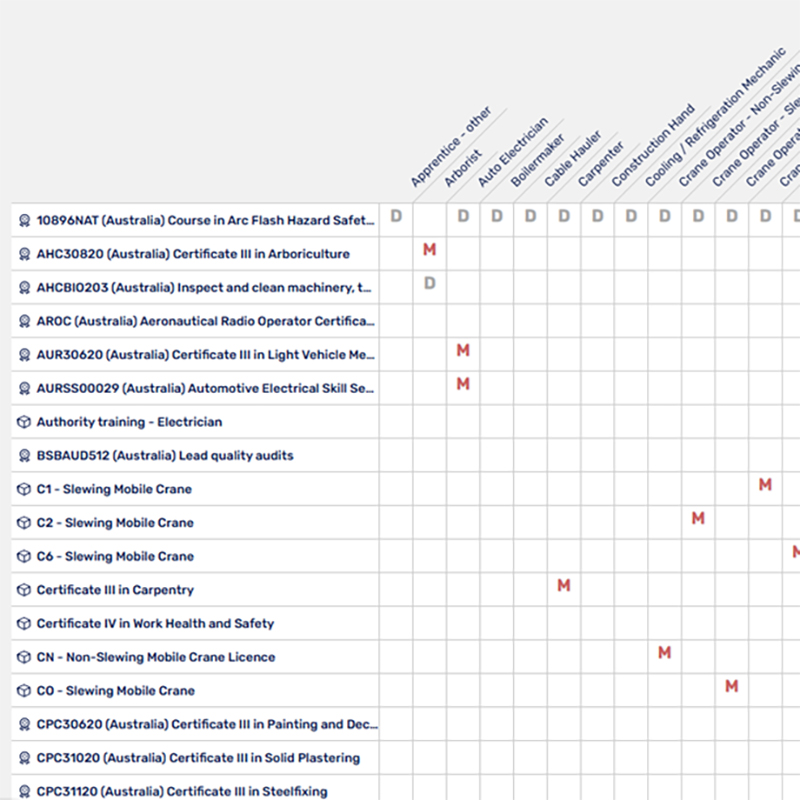The height and width of the screenshot is (800, 800).
Task: Select AROC Aeronautical Radio Operator Certificate row
Action: 205,321
